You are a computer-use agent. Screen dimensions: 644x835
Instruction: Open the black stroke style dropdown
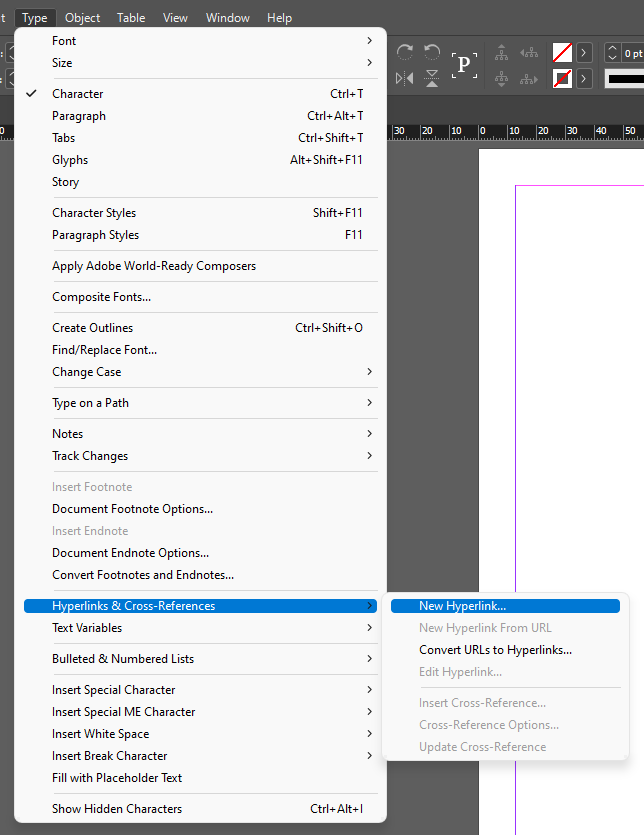point(625,79)
